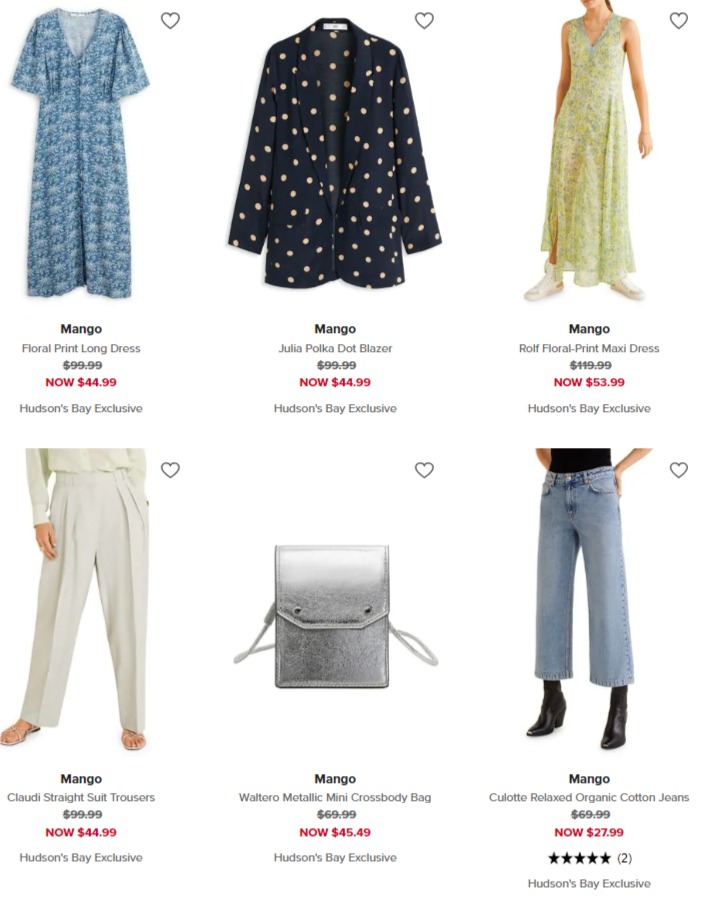Viewport: 708px width, 903px height.
Task: Open Julia Polka Dot Blazer product page
Action: (x=335, y=348)
